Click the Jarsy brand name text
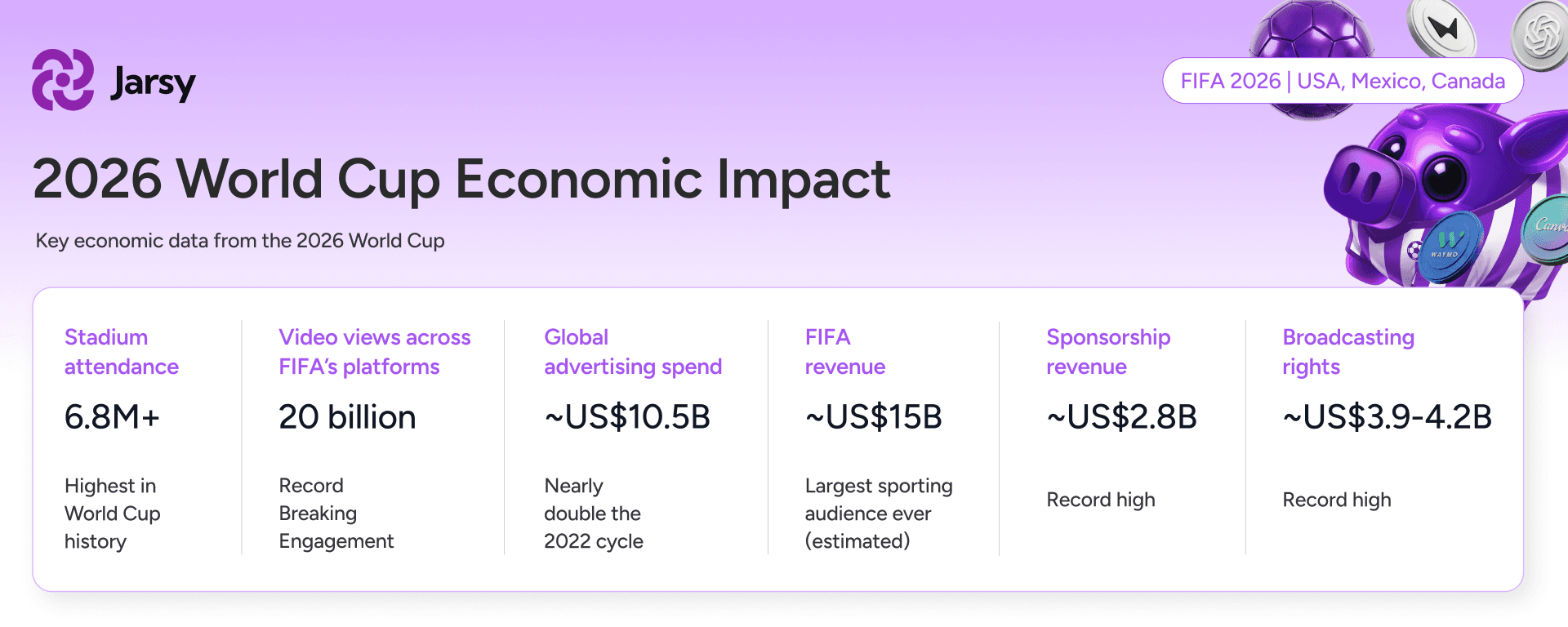Screen dimensions: 1568x627 click(x=154, y=83)
